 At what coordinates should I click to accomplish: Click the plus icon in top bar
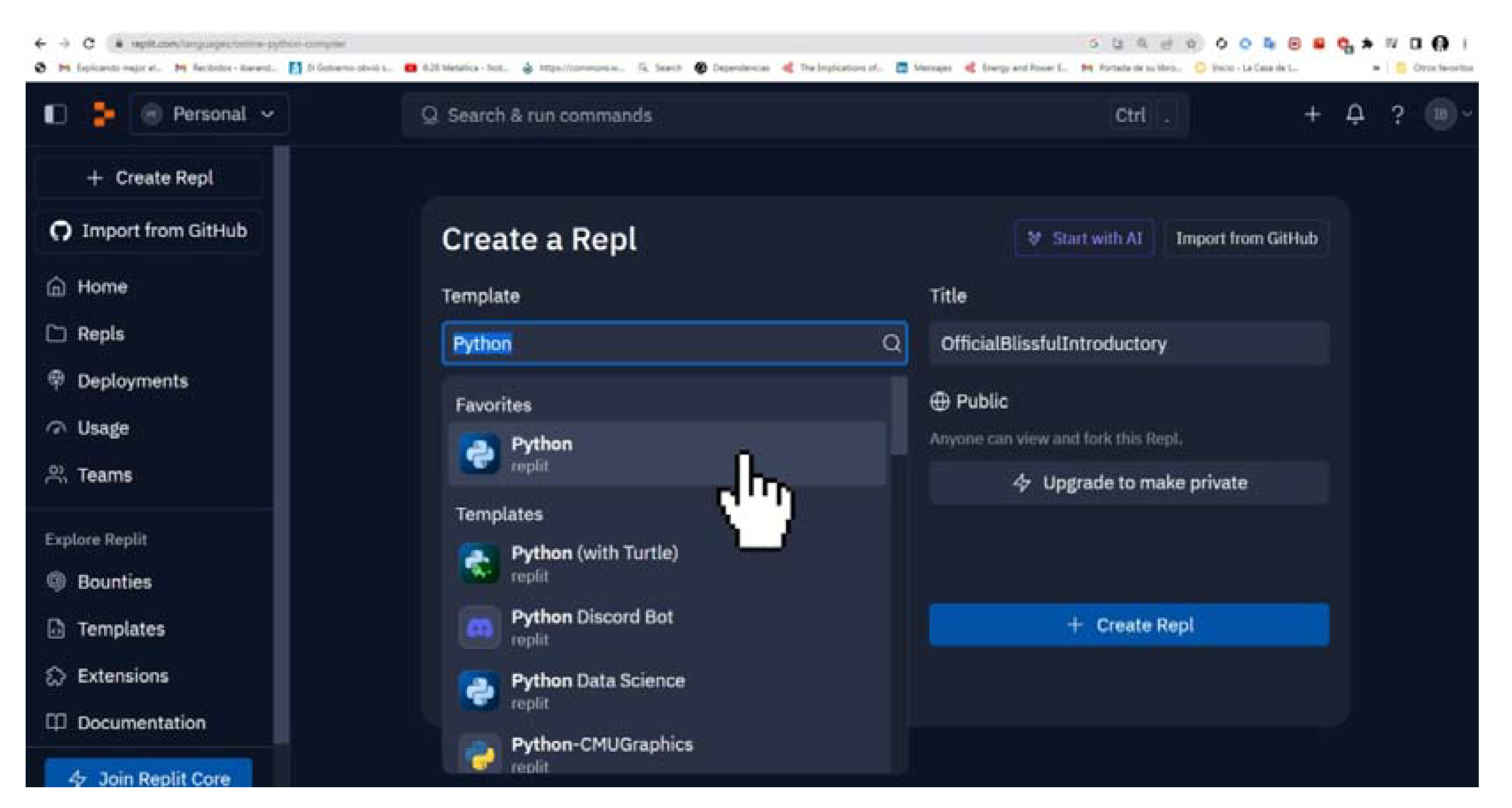[x=1312, y=114]
